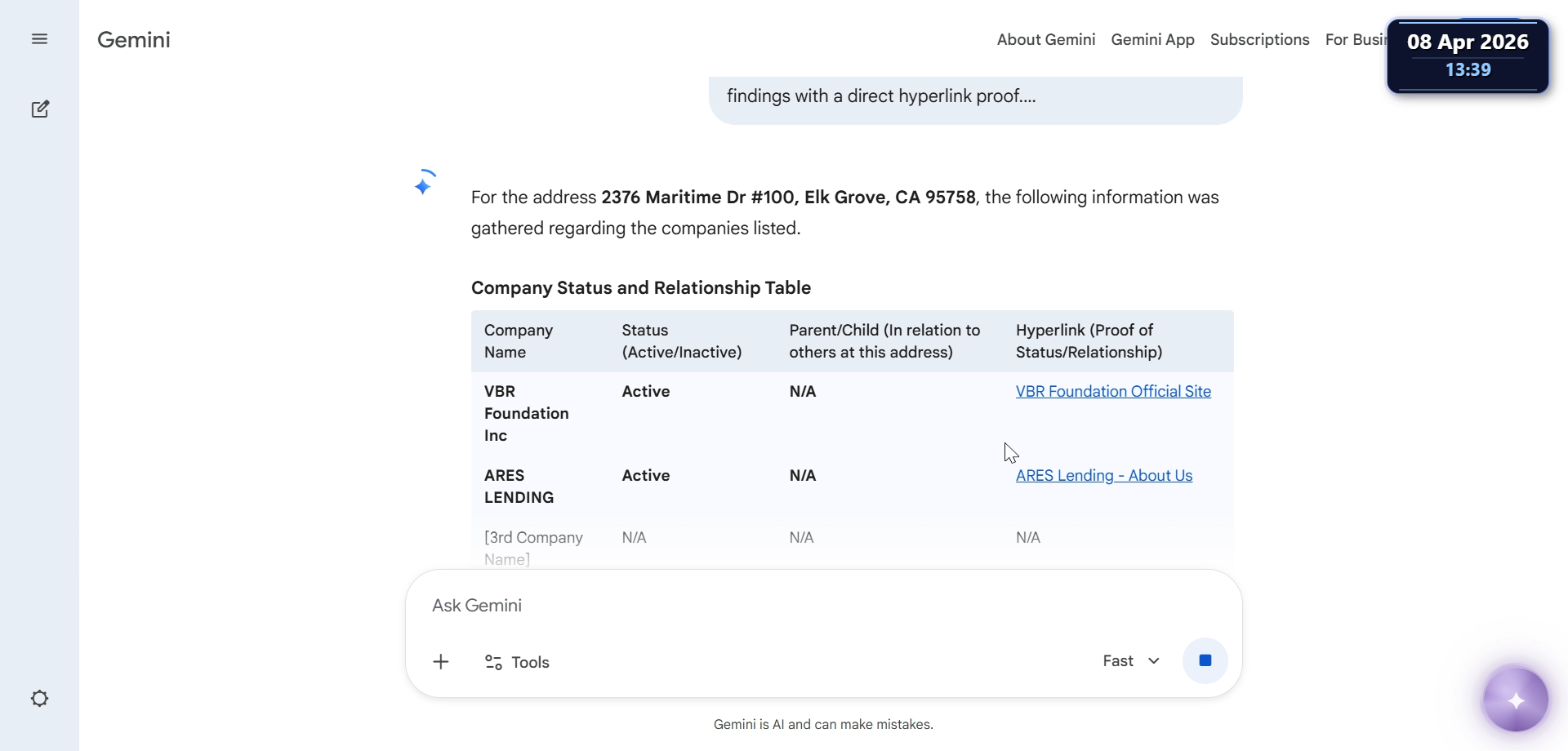
Task: Click the Gemini spark loading icon
Action: click(x=424, y=184)
